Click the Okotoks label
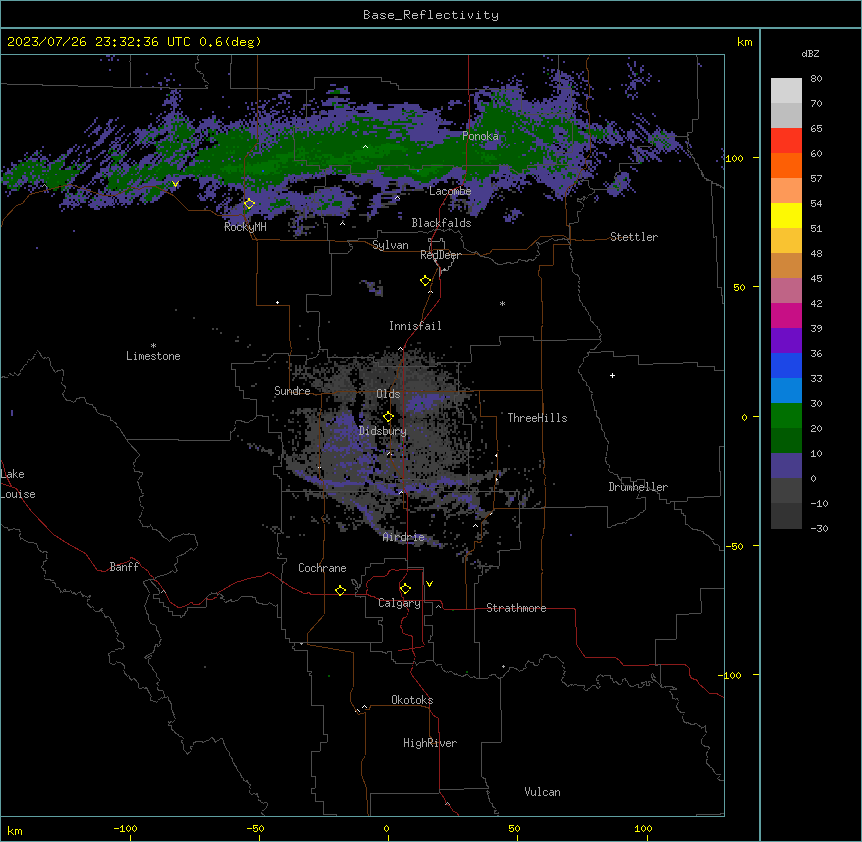The width and height of the screenshot is (862, 842). pos(412,700)
